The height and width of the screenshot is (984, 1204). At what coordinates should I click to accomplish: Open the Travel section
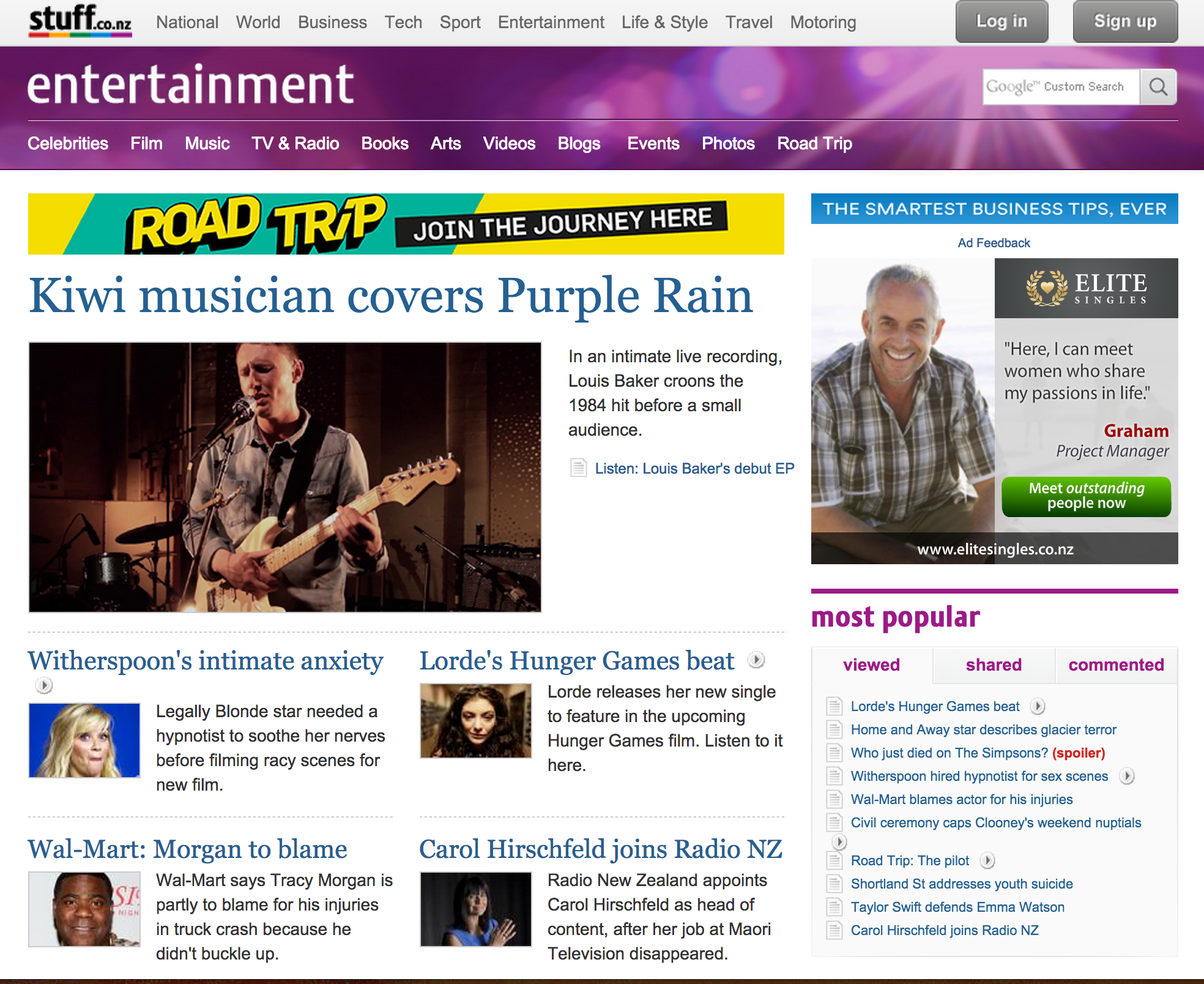pyautogui.click(x=749, y=22)
